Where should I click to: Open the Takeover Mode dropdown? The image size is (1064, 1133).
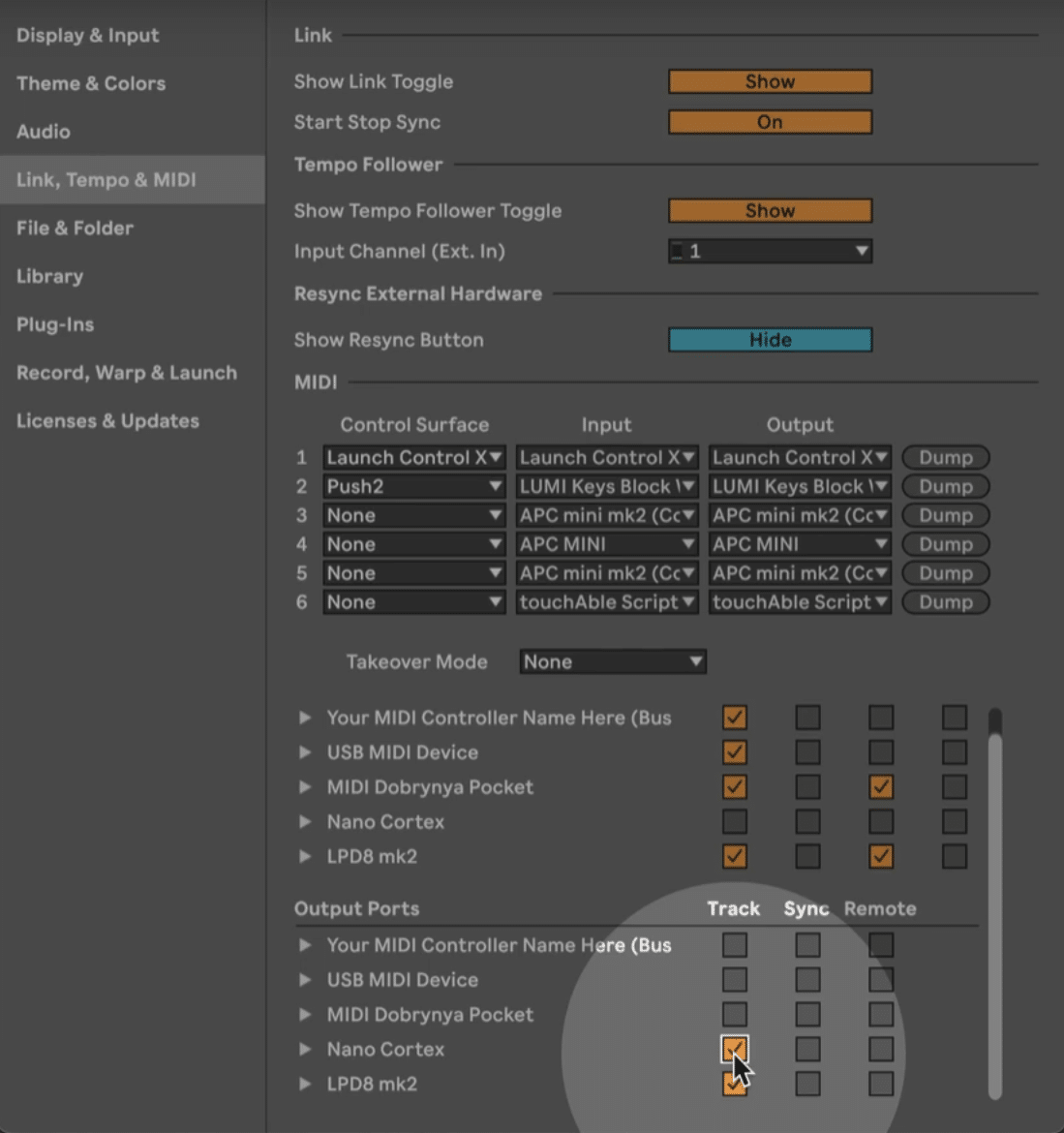612,662
